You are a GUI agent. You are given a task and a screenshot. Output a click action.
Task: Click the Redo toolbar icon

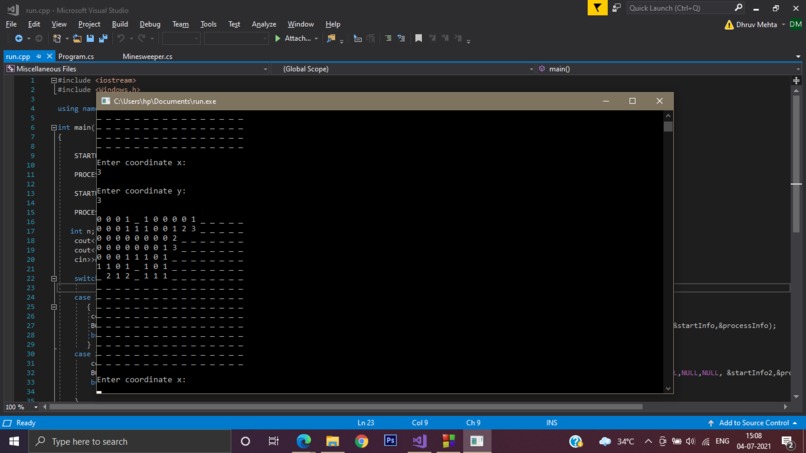[x=141, y=39]
